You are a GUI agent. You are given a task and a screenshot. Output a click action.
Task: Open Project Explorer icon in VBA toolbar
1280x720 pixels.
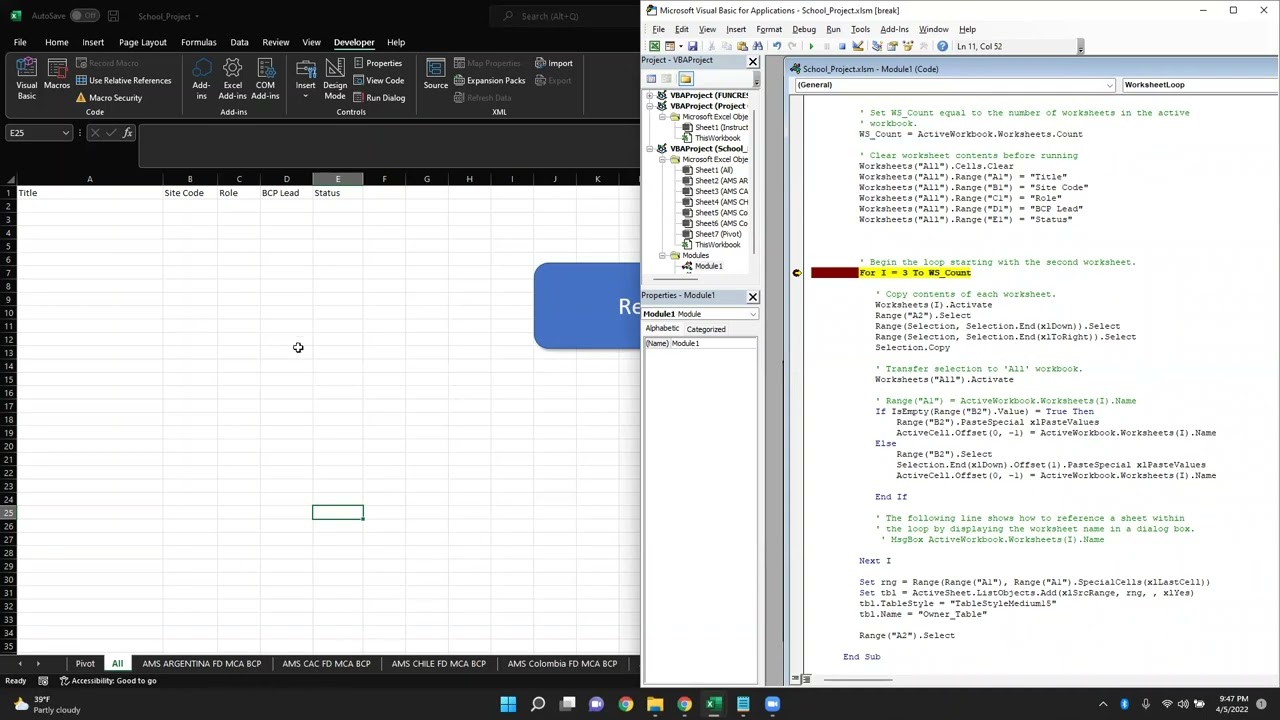877,46
